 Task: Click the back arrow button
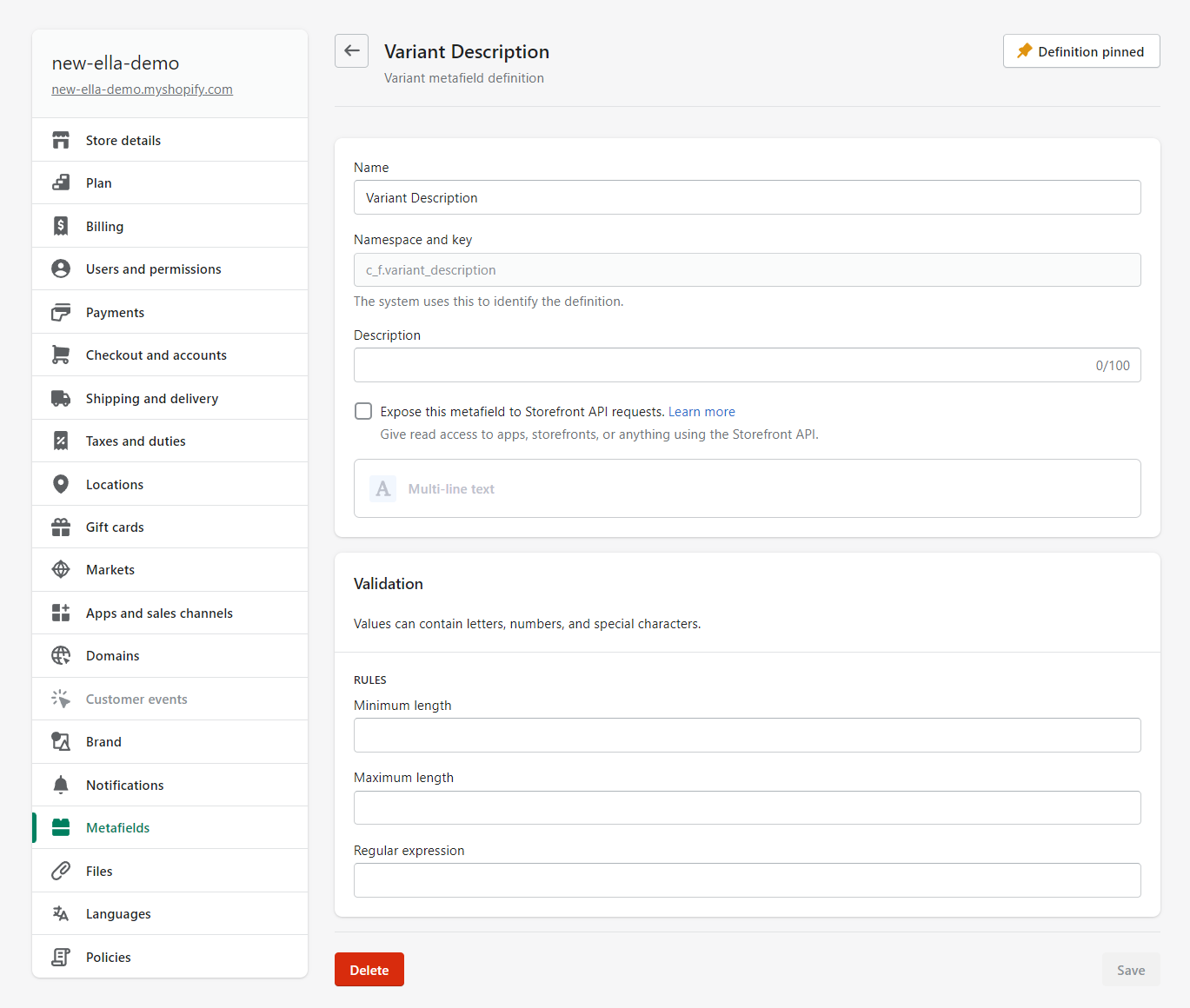[x=351, y=51]
